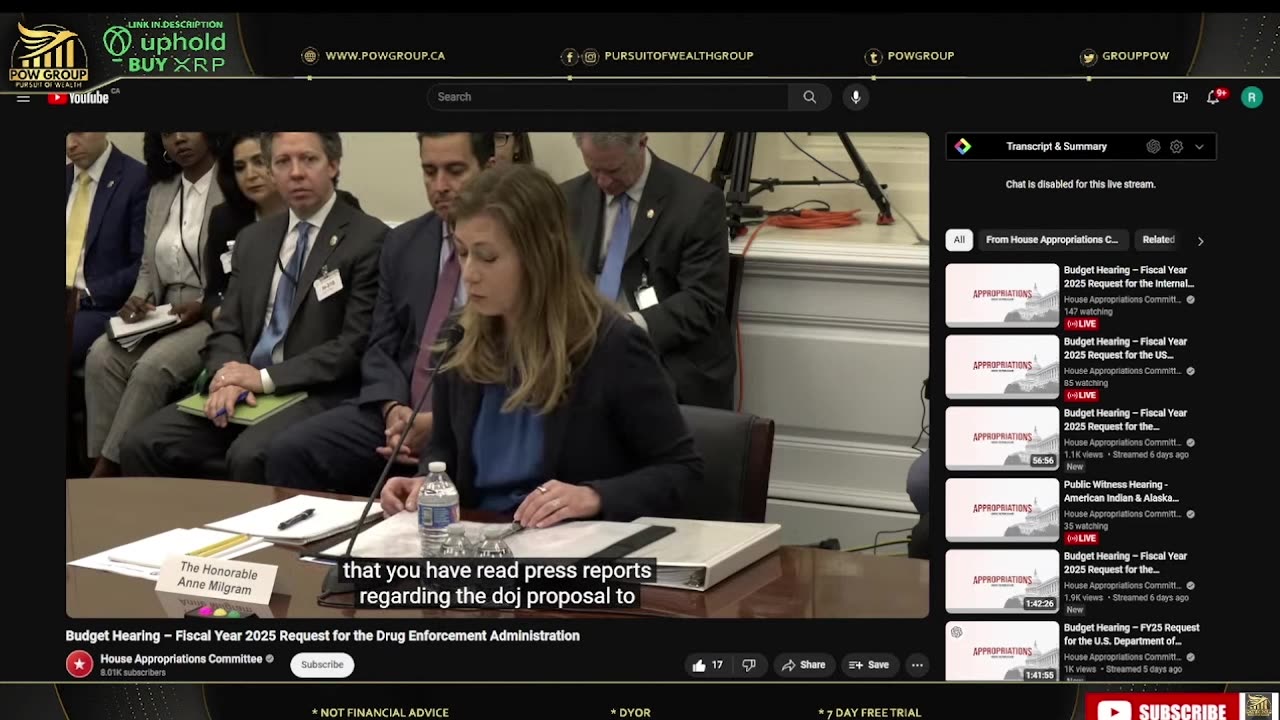Click the colorful Transcript & Summary logo
The height and width of the screenshot is (720, 1280).
point(962,146)
